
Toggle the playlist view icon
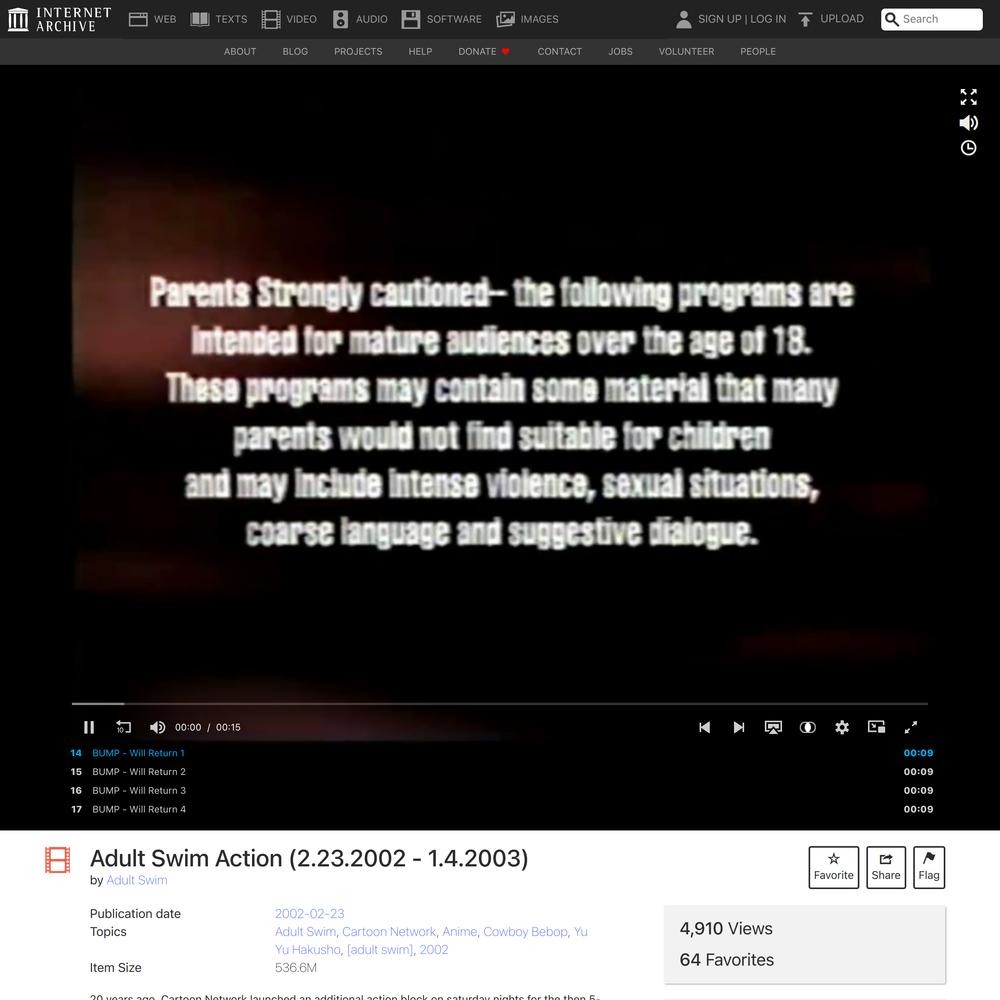point(876,727)
